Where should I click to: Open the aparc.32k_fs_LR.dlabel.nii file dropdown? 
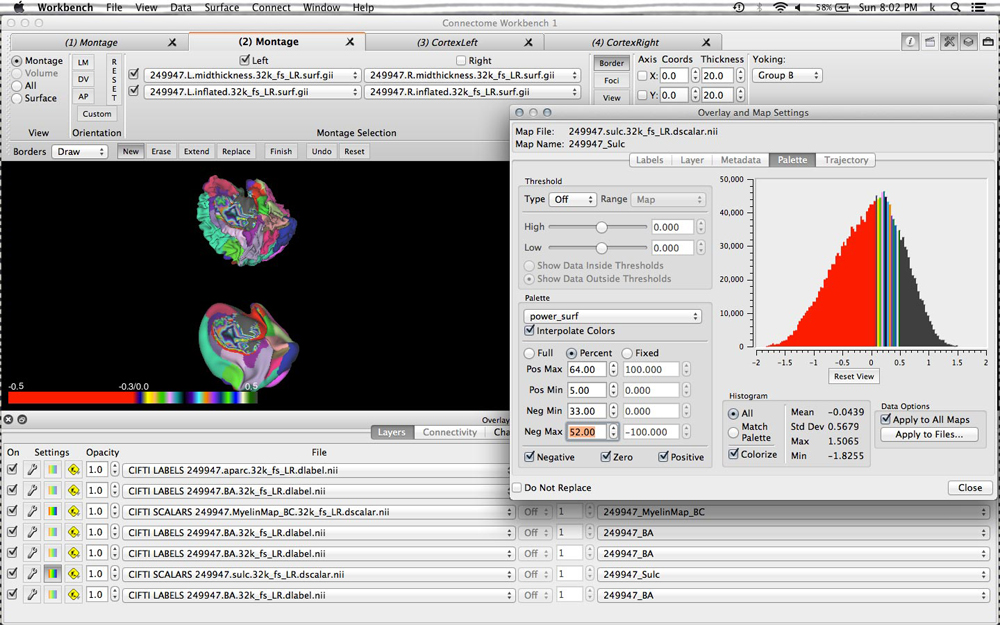coord(316,470)
